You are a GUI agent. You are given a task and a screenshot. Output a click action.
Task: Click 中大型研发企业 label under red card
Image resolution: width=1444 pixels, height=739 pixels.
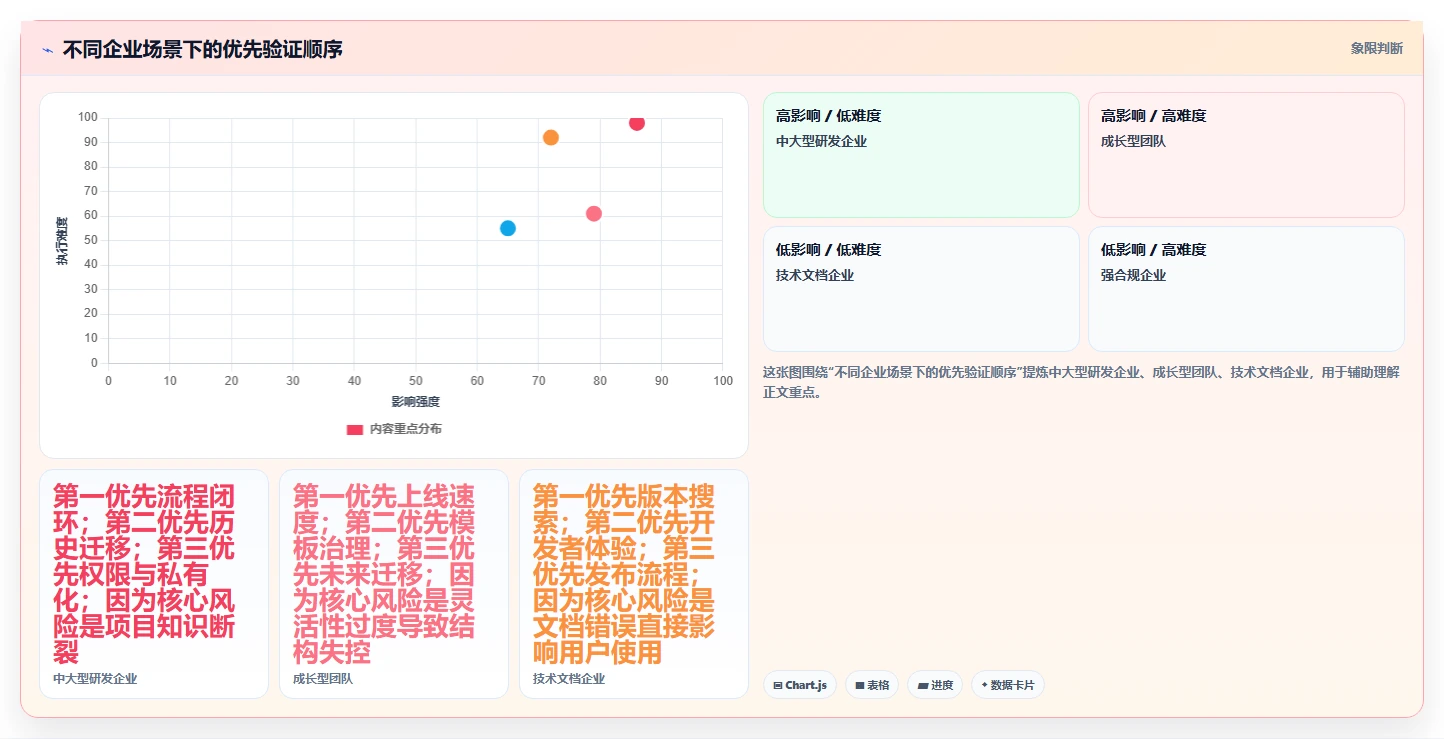click(x=95, y=678)
